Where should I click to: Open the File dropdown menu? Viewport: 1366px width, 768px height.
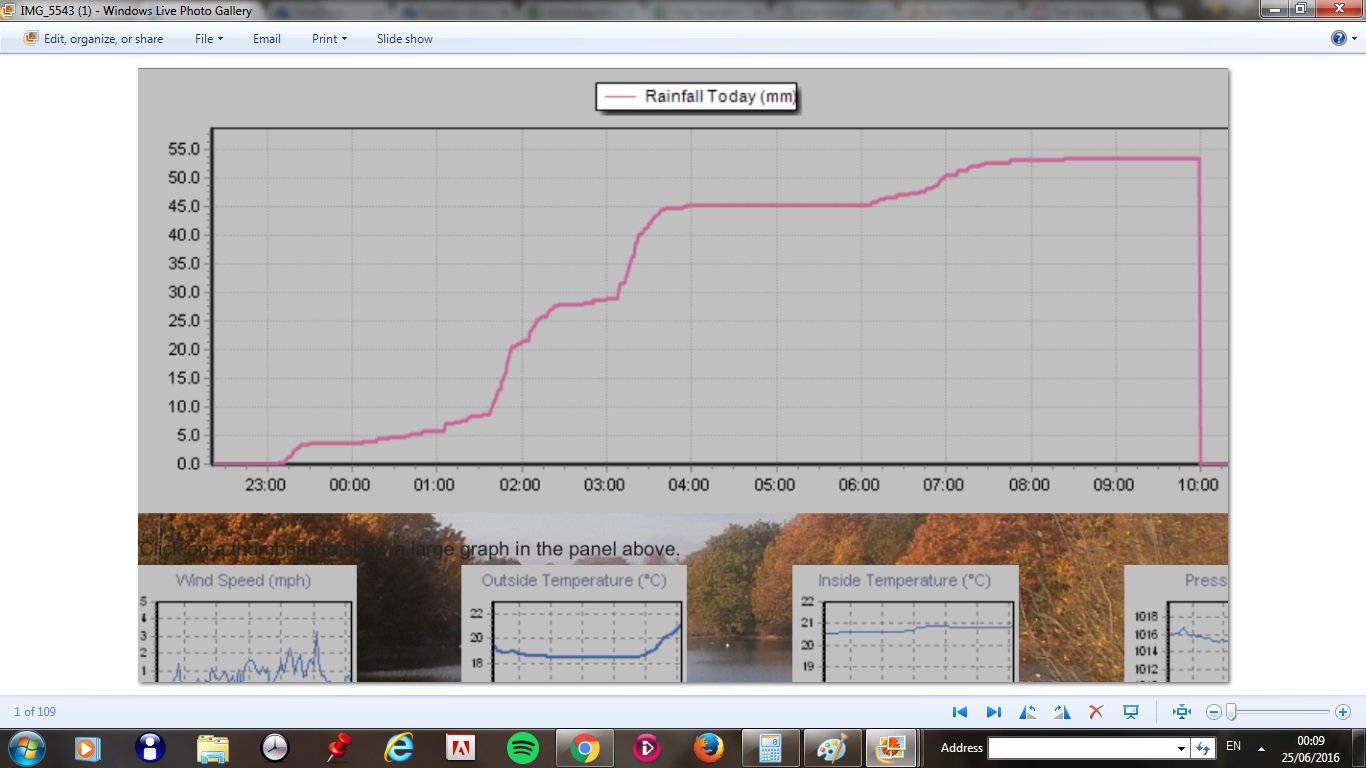click(208, 39)
